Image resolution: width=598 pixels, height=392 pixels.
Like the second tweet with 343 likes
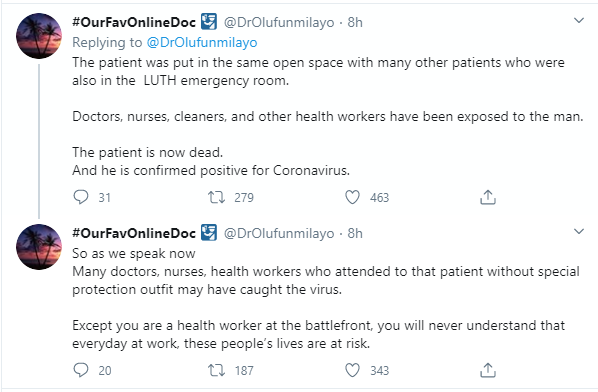pos(352,370)
